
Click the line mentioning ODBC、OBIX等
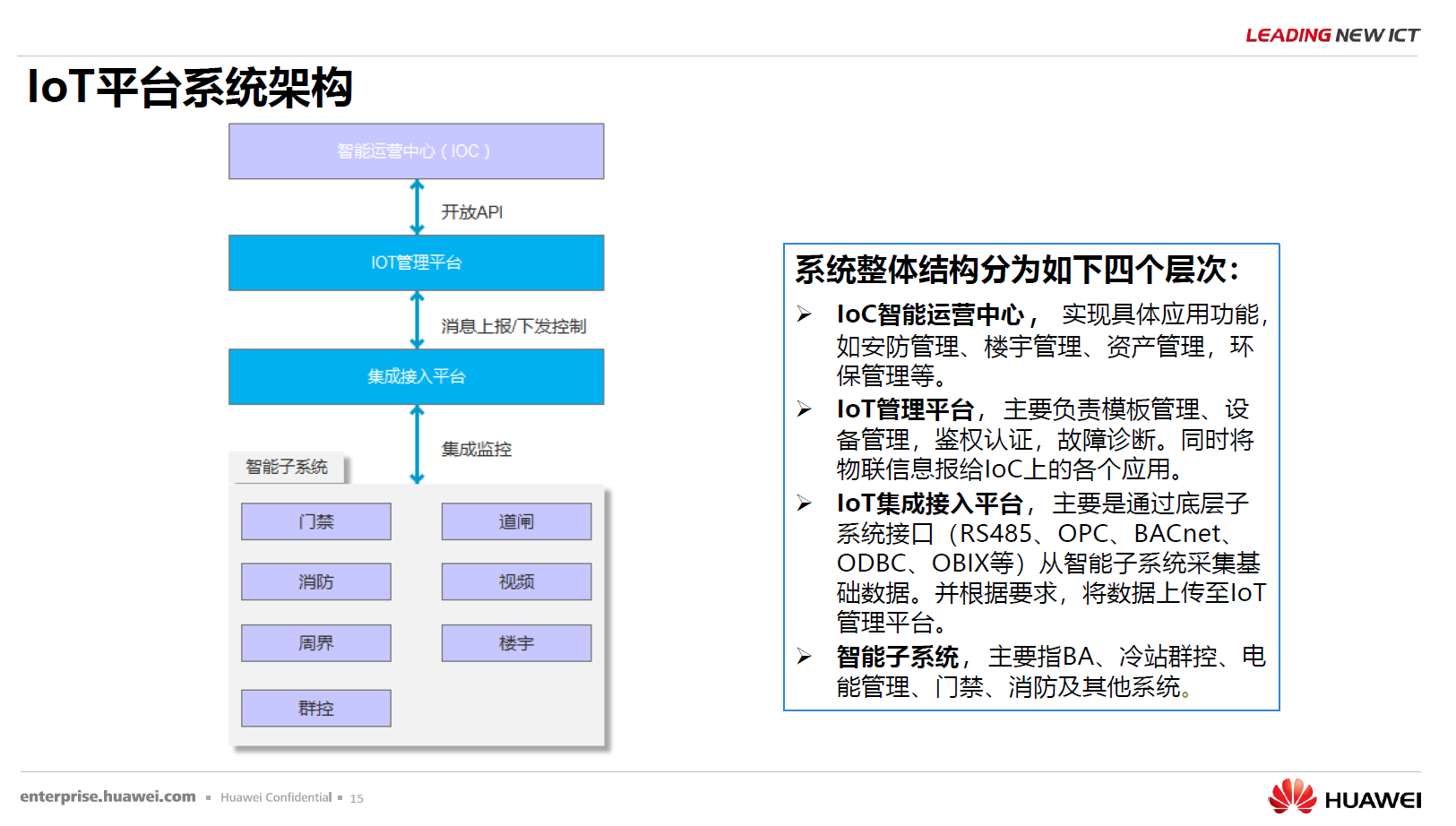point(1048,563)
